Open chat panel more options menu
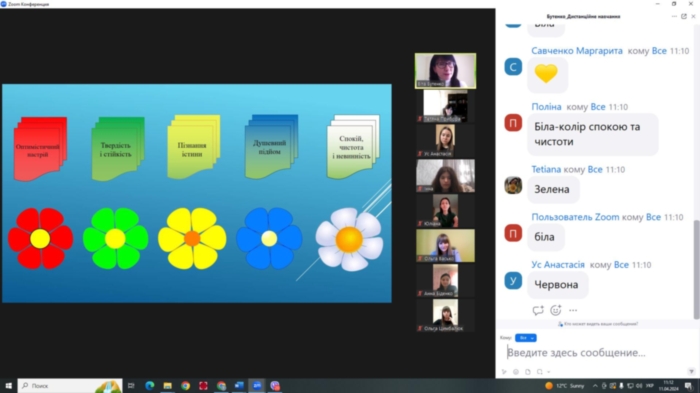700x393 pixels. [674, 16]
